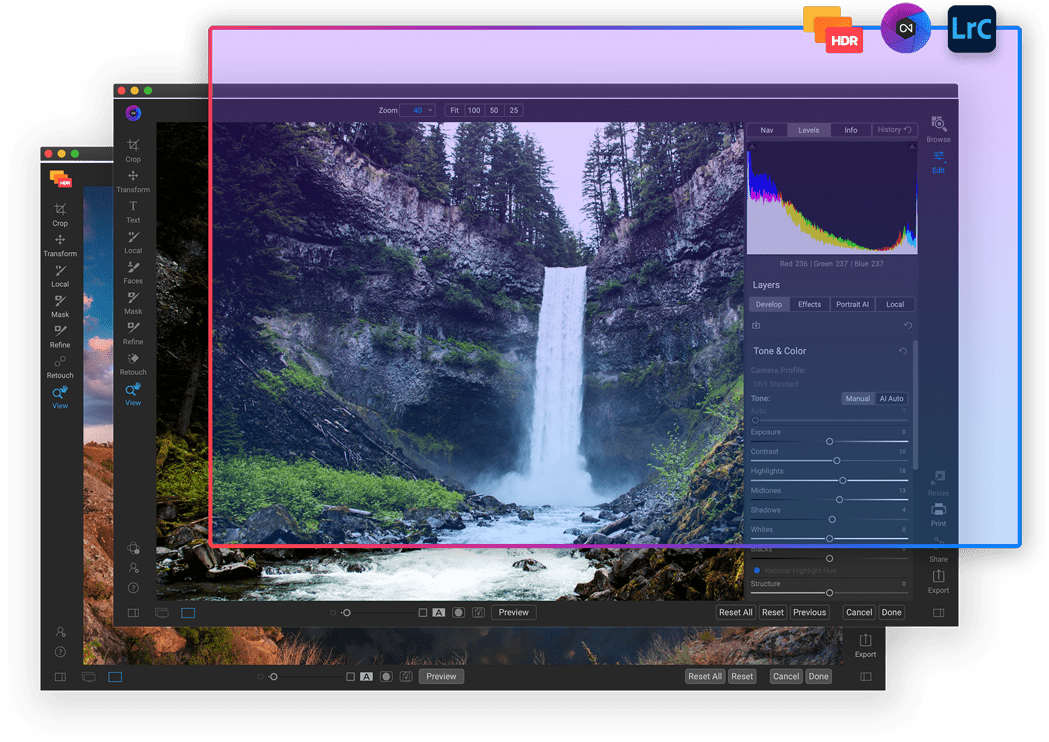This screenshot has height=742, width=1049.
Task: Select the Local tool in HDR window
Action: click(x=60, y=275)
